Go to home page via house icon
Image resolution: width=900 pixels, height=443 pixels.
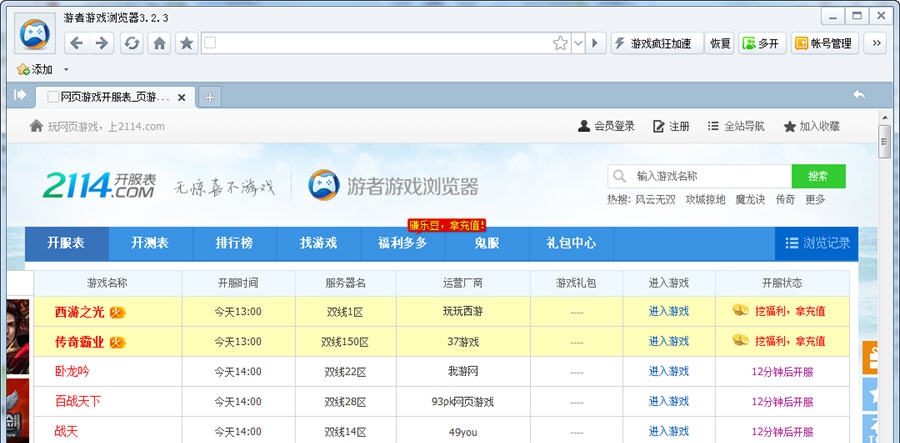[x=159, y=43]
